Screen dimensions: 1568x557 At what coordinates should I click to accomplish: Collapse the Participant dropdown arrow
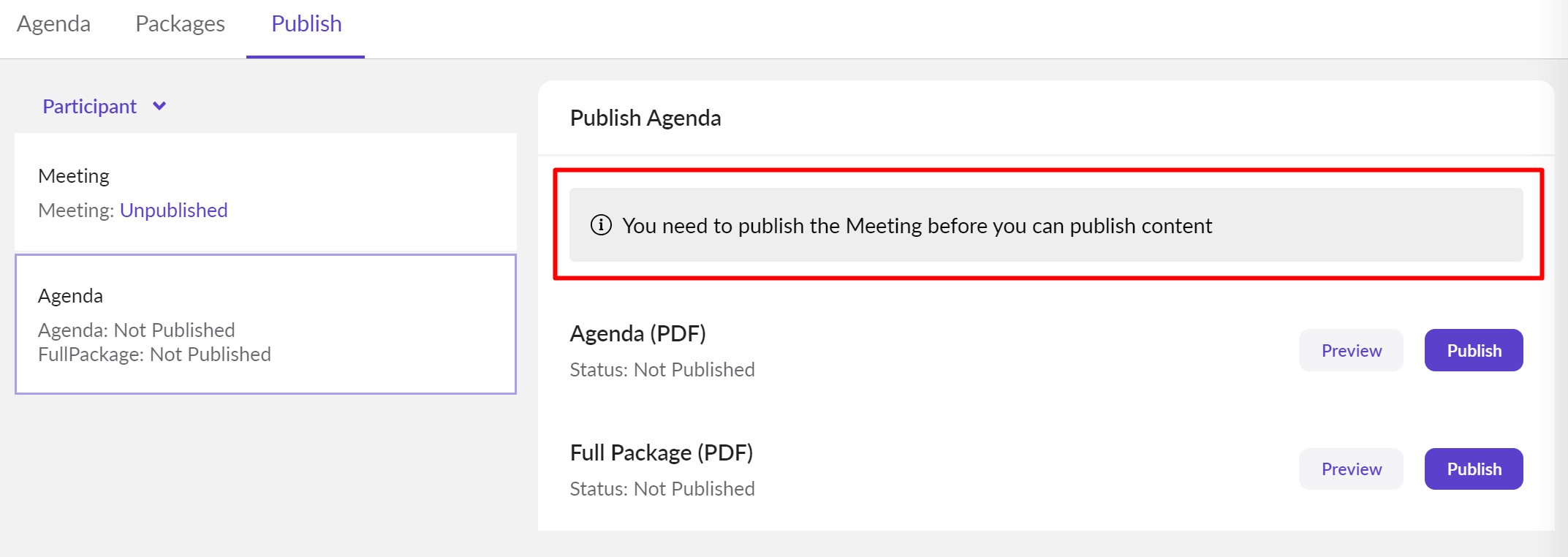click(159, 107)
